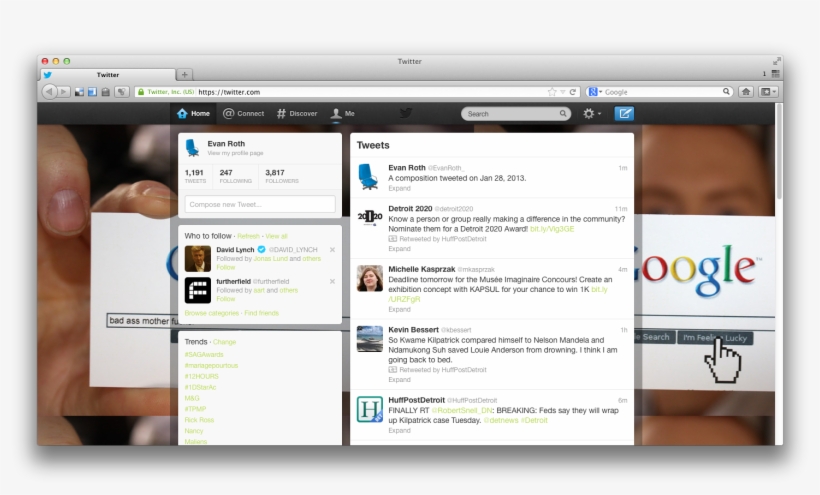Refresh the Who to follow suggestions
820x495 pixels.
248,236
